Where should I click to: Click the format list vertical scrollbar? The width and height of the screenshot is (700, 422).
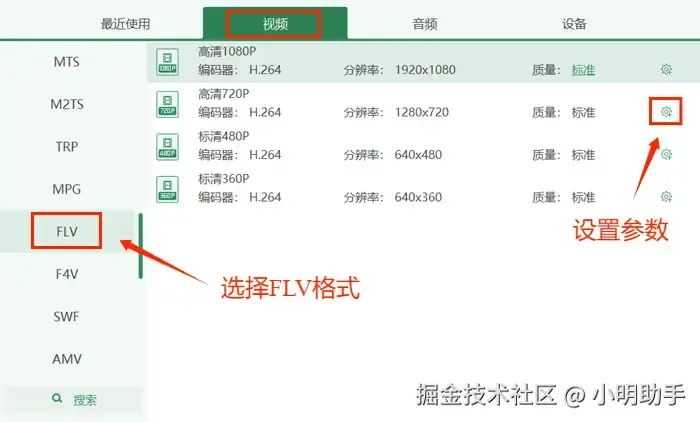pos(141,246)
